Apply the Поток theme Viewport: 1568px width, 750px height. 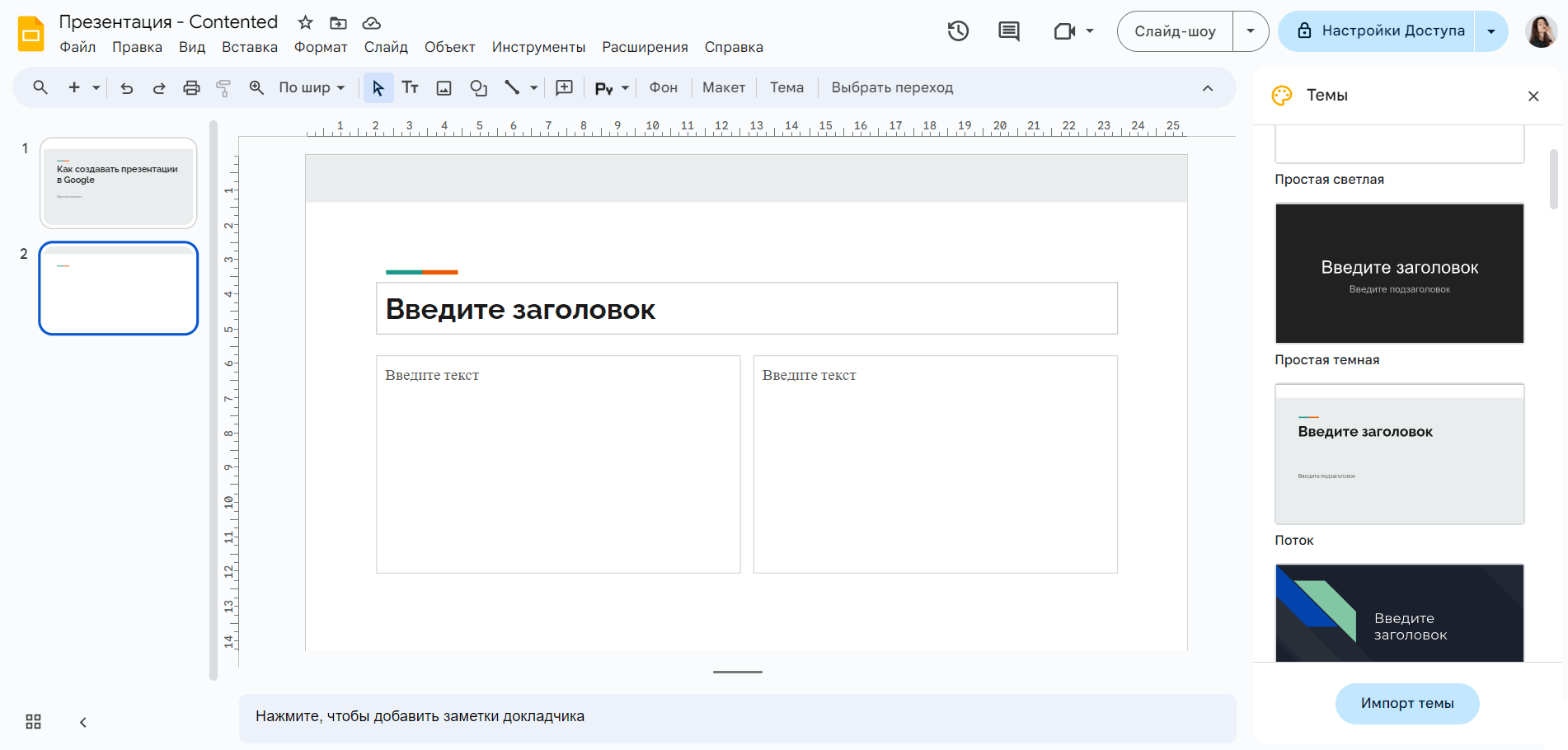[1399, 454]
